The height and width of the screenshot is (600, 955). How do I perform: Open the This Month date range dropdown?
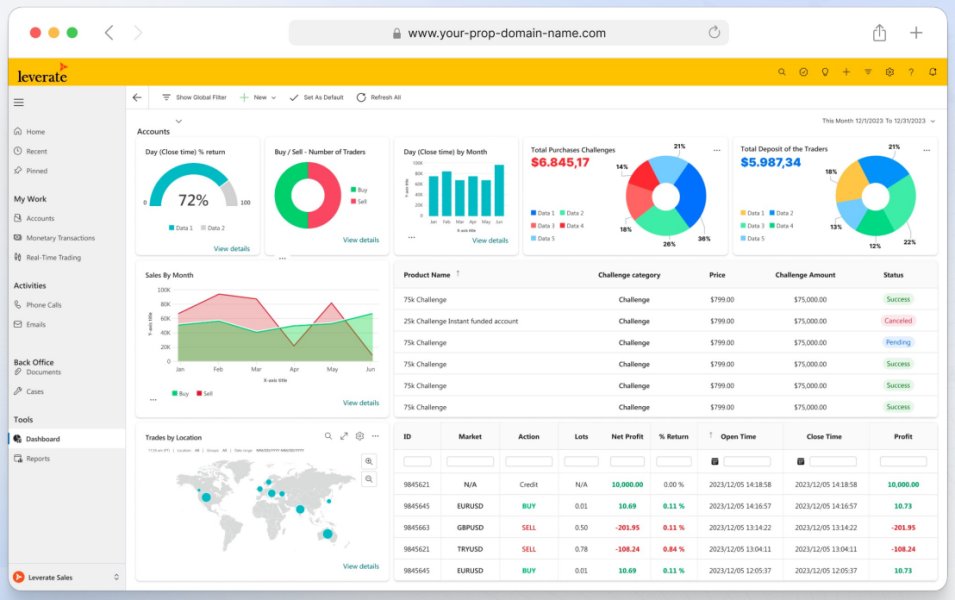(932, 121)
